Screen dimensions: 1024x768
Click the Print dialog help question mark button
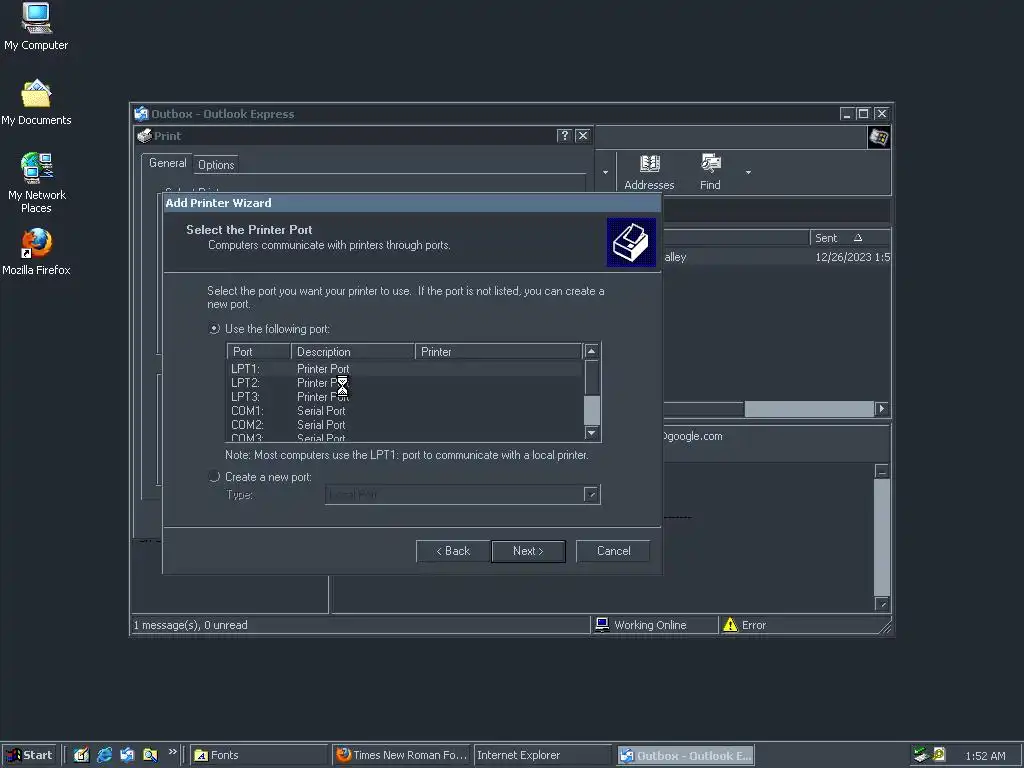click(564, 136)
